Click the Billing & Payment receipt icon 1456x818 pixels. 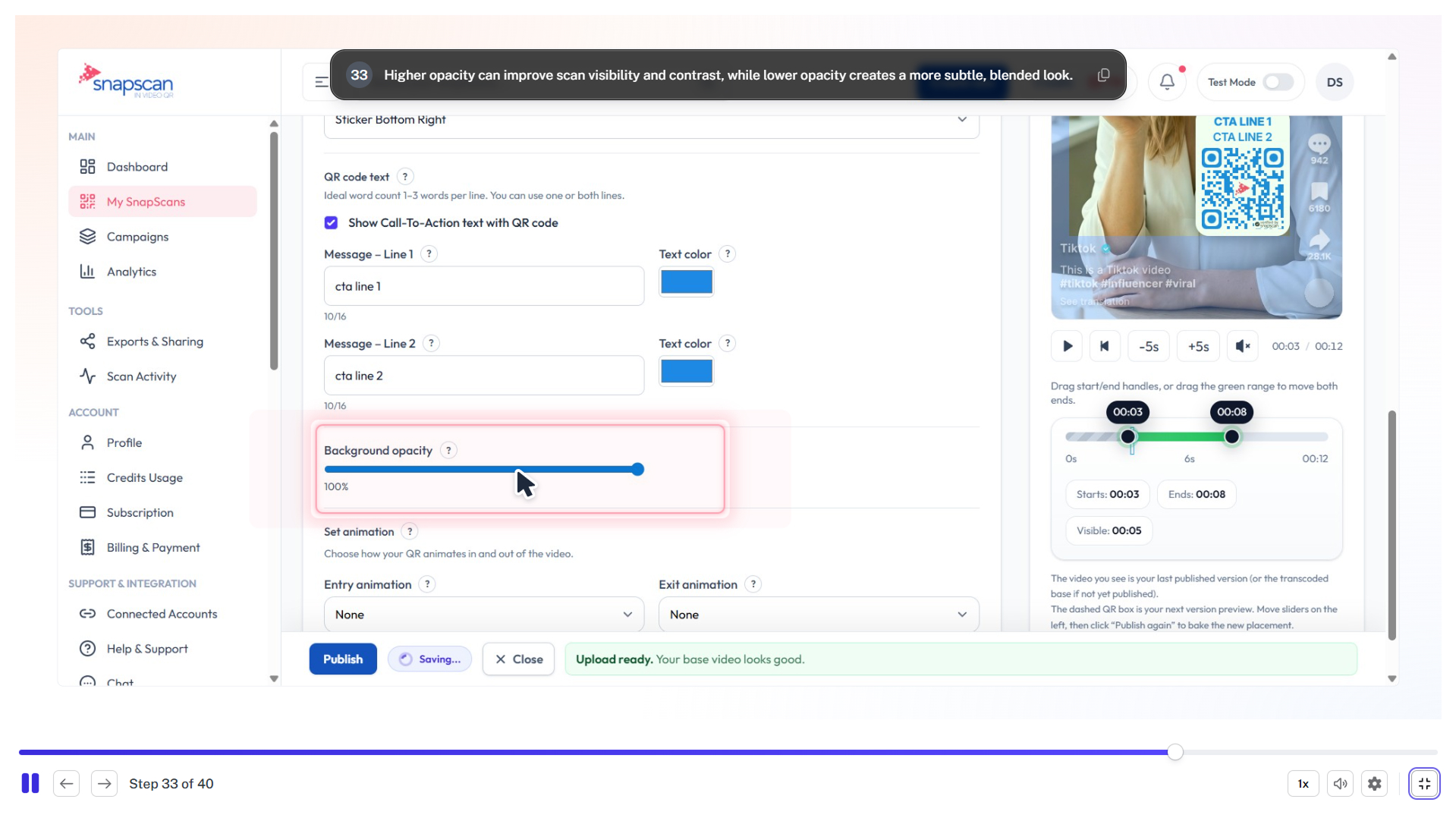(87, 547)
